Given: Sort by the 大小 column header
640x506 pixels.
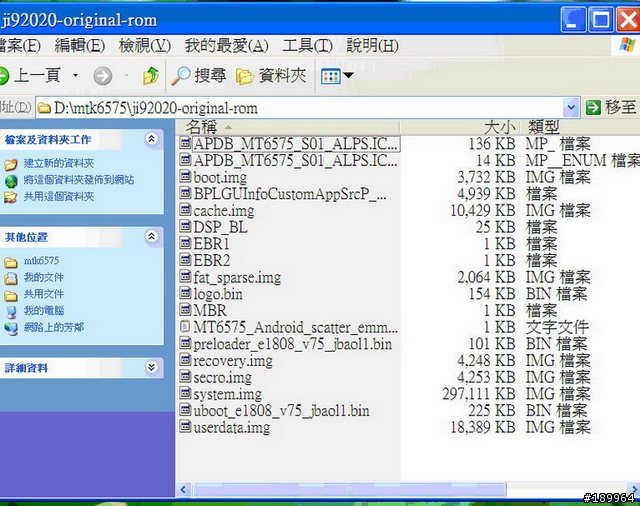Looking at the screenshot, I should tap(460, 127).
